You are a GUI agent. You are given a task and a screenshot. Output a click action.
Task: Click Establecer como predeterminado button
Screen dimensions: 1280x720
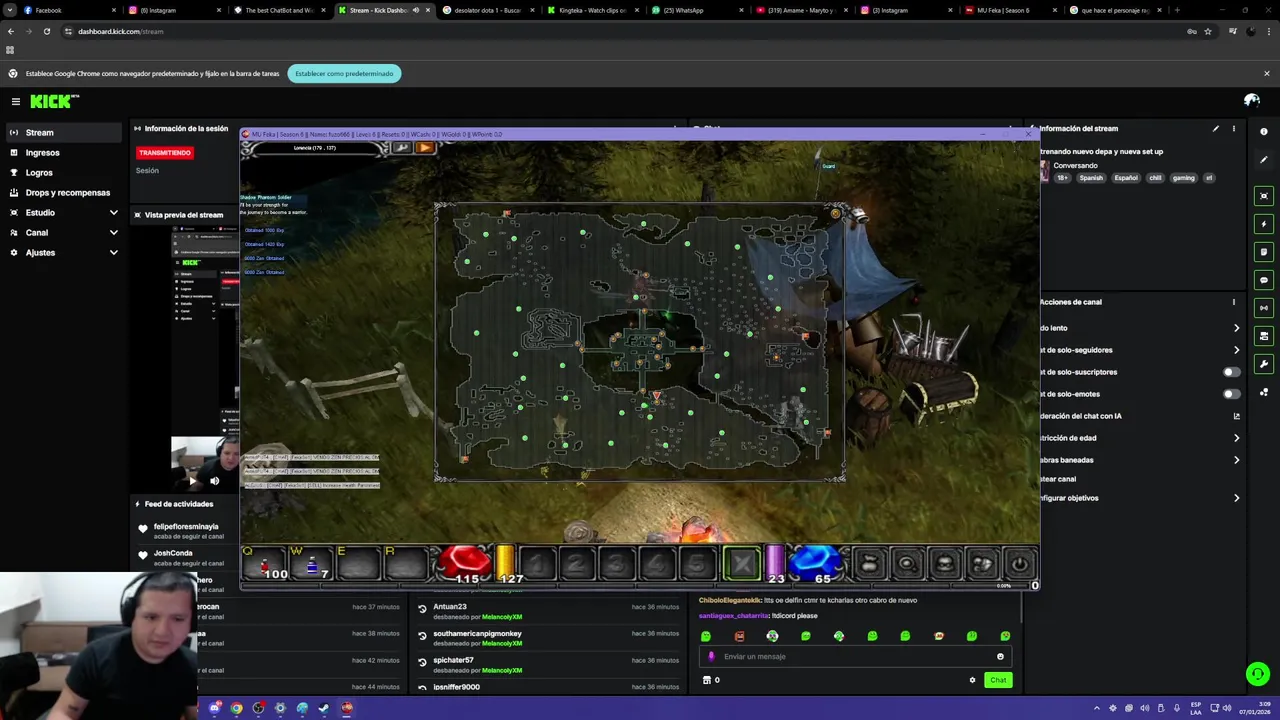(344, 73)
